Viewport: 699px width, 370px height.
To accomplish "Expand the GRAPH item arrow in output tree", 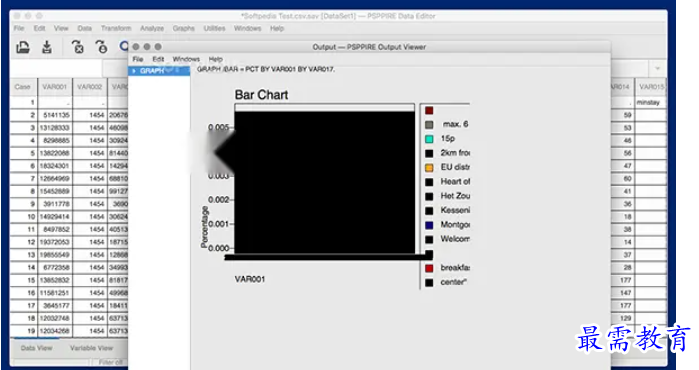I will [134, 71].
